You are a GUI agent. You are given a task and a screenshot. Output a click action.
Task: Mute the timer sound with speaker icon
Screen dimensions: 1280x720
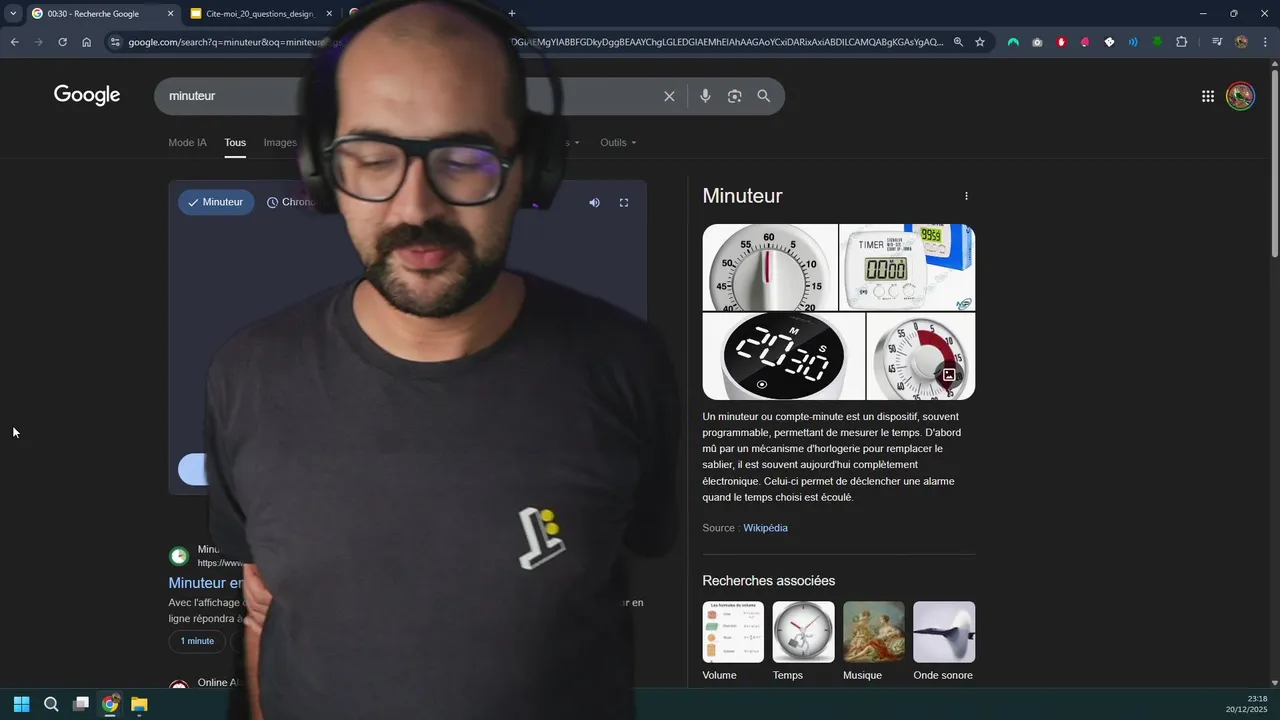click(x=594, y=203)
